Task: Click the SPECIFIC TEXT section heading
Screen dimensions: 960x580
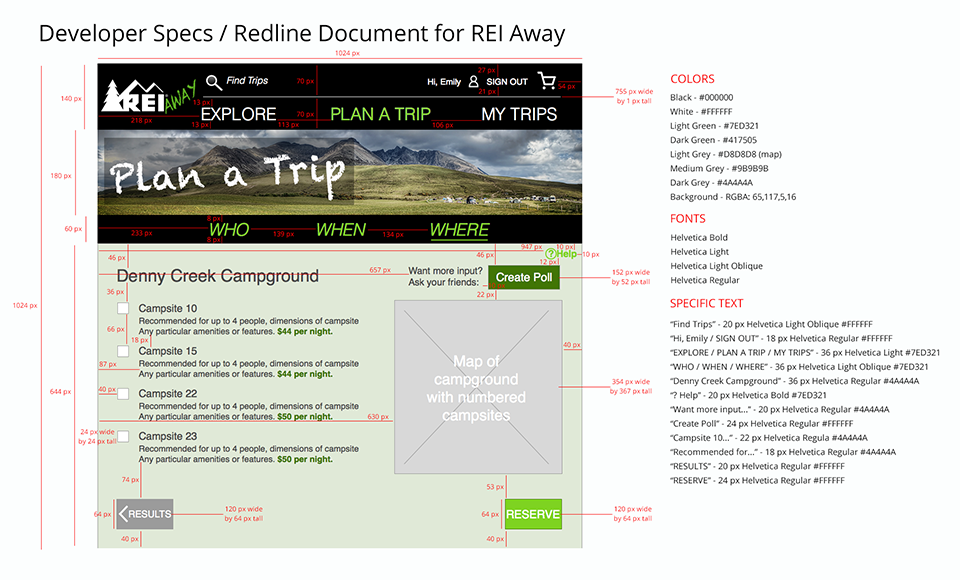Action: point(707,303)
